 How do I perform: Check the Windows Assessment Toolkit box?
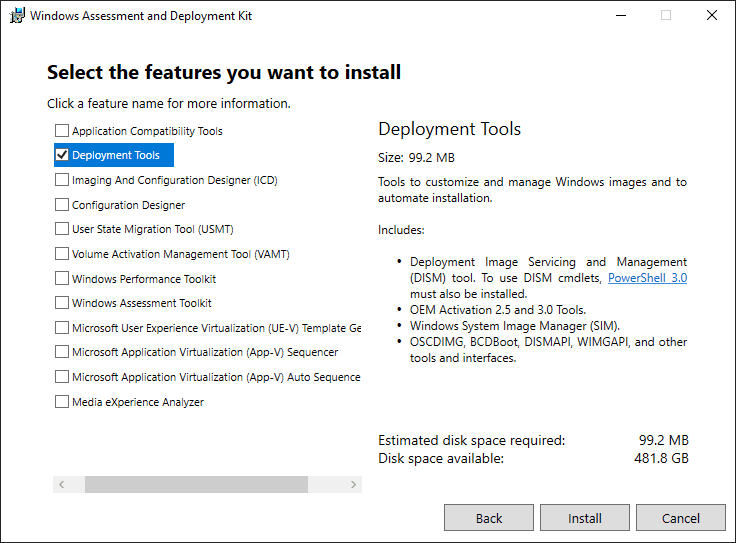tap(62, 303)
